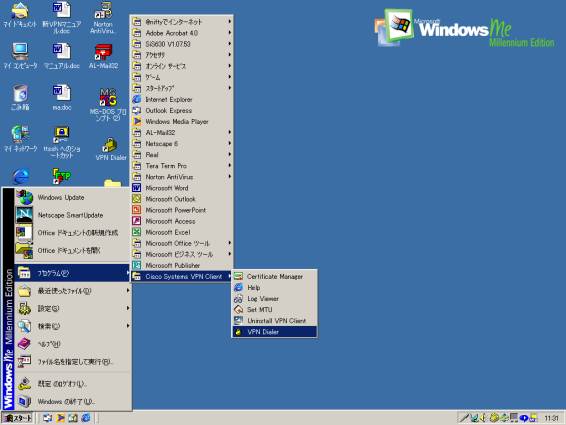Viewport: 566px width, 425px height.
Task: Click Windows Update in Start menu
Action: (73, 198)
